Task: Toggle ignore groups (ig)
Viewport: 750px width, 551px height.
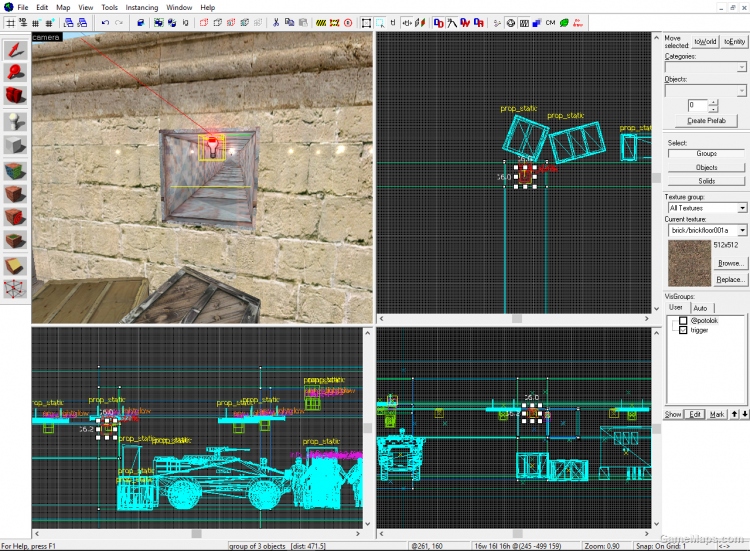Action: coord(185,22)
